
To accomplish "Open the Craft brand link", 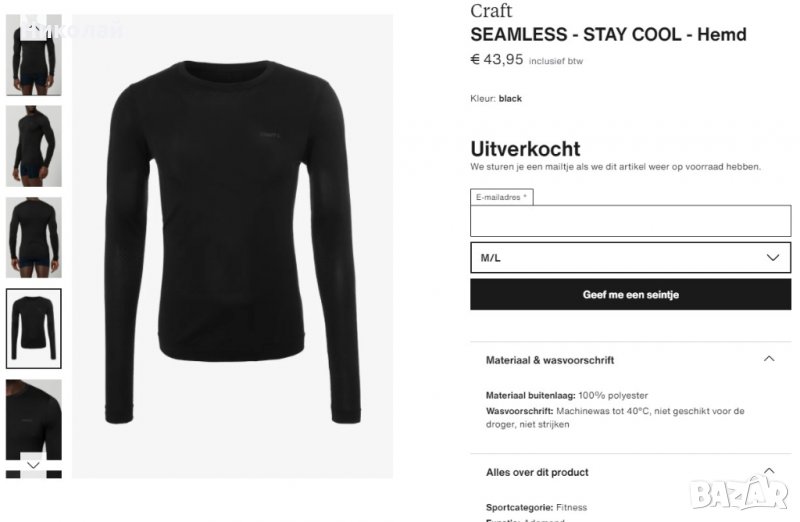I will click(491, 11).
